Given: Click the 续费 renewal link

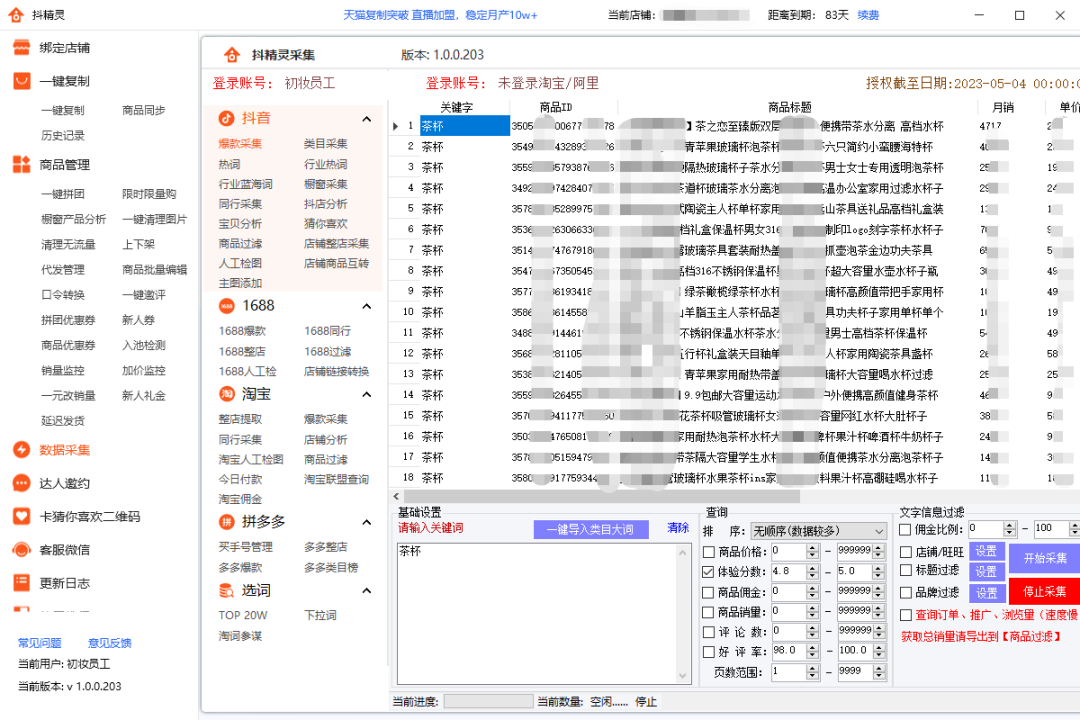Looking at the screenshot, I should click(x=867, y=14).
